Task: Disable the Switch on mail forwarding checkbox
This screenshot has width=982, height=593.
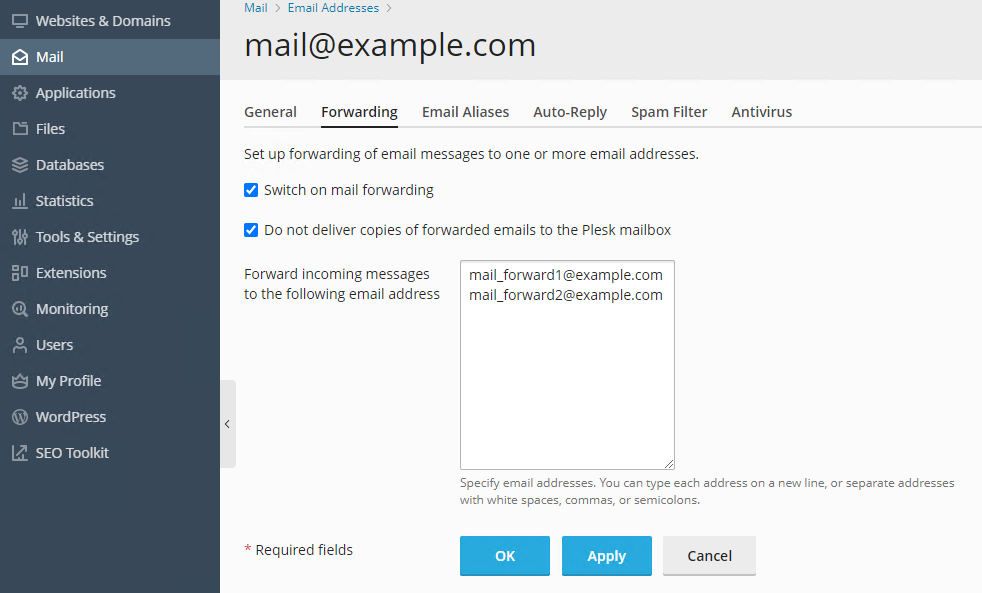Action: click(x=250, y=189)
